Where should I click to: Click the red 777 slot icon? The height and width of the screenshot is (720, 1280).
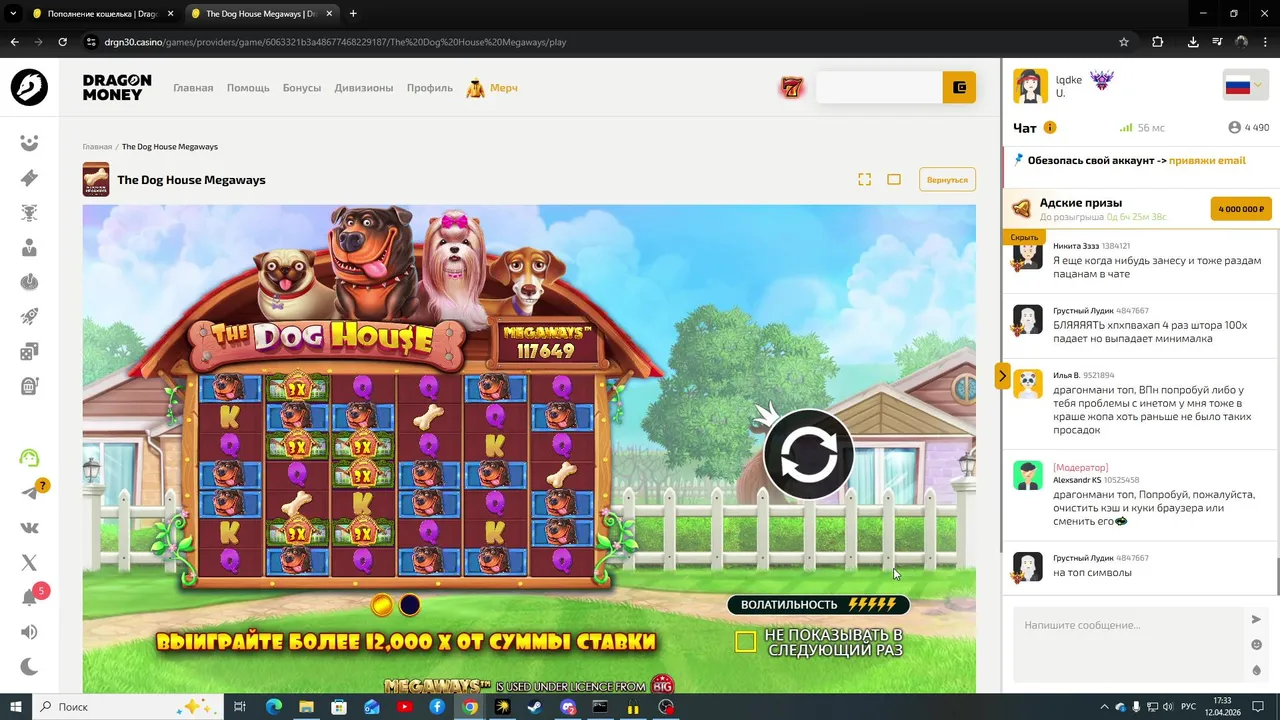pos(792,88)
